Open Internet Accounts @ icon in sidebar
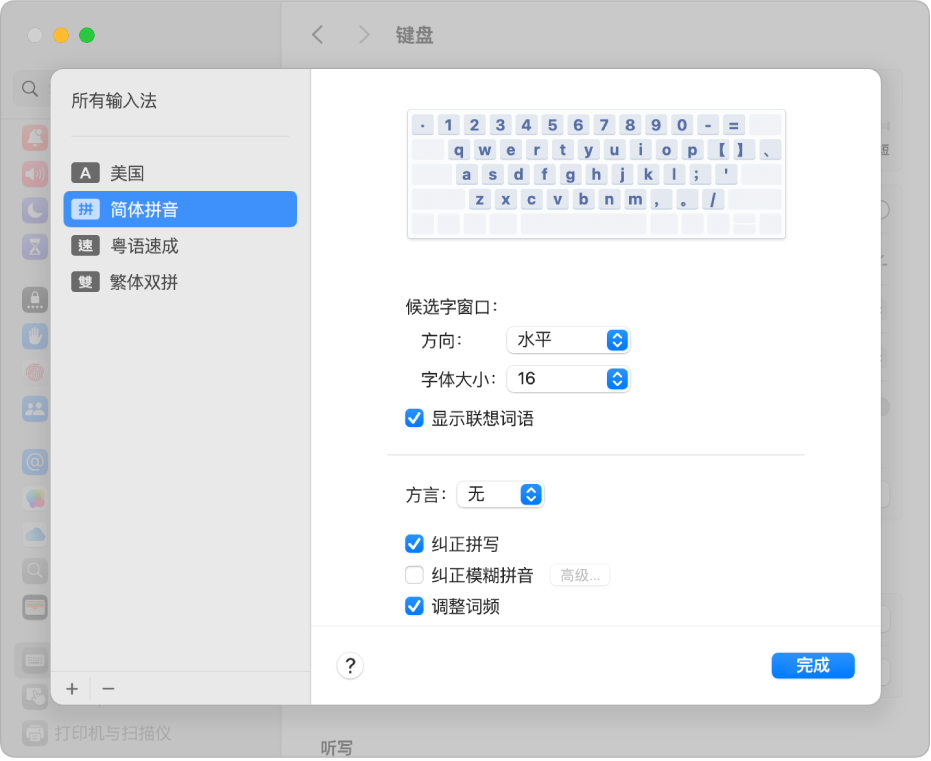The image size is (931, 761). (35, 462)
